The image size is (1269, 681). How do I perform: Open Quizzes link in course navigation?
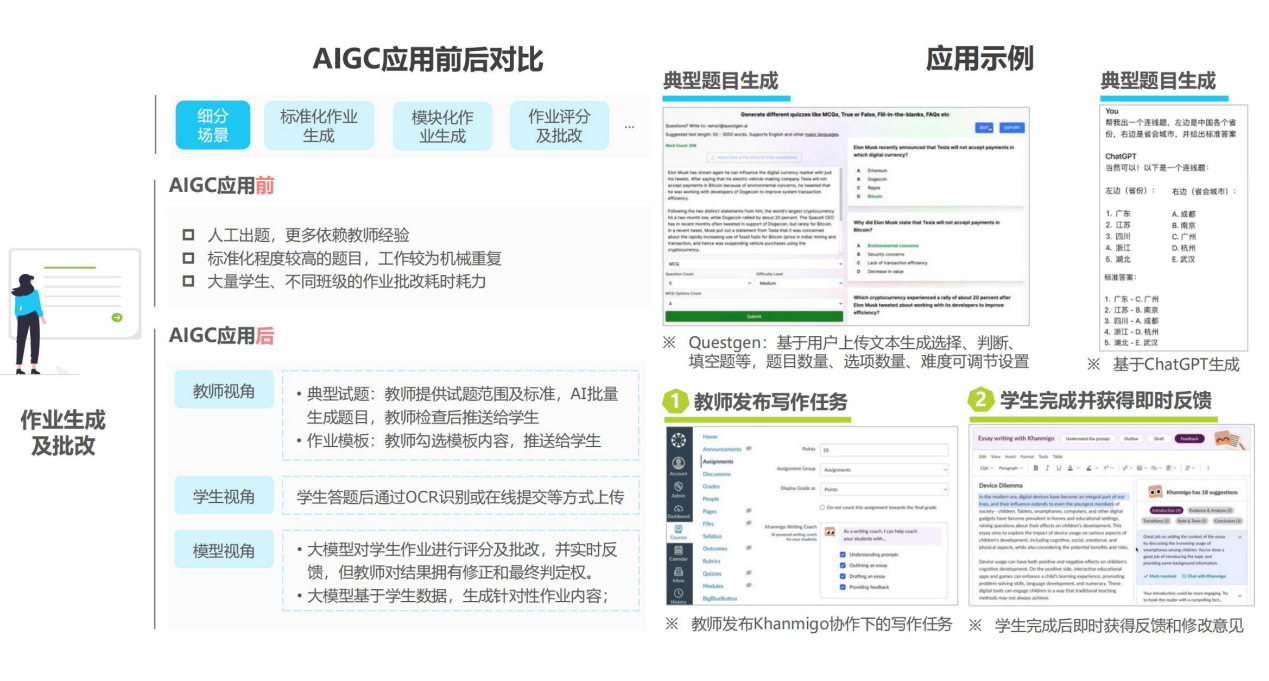click(x=712, y=573)
